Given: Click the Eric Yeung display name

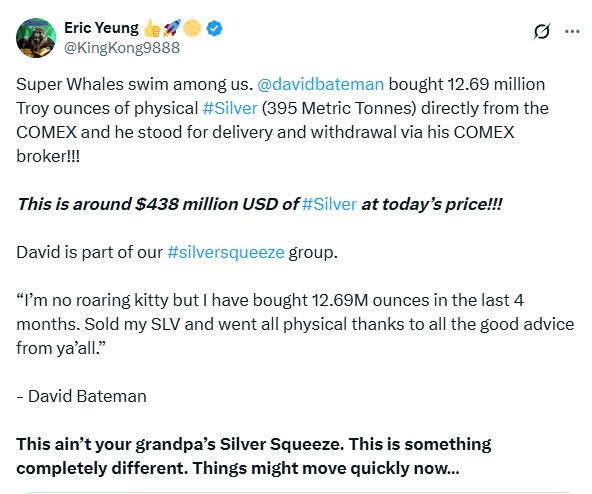Looking at the screenshot, I should [x=101, y=28].
